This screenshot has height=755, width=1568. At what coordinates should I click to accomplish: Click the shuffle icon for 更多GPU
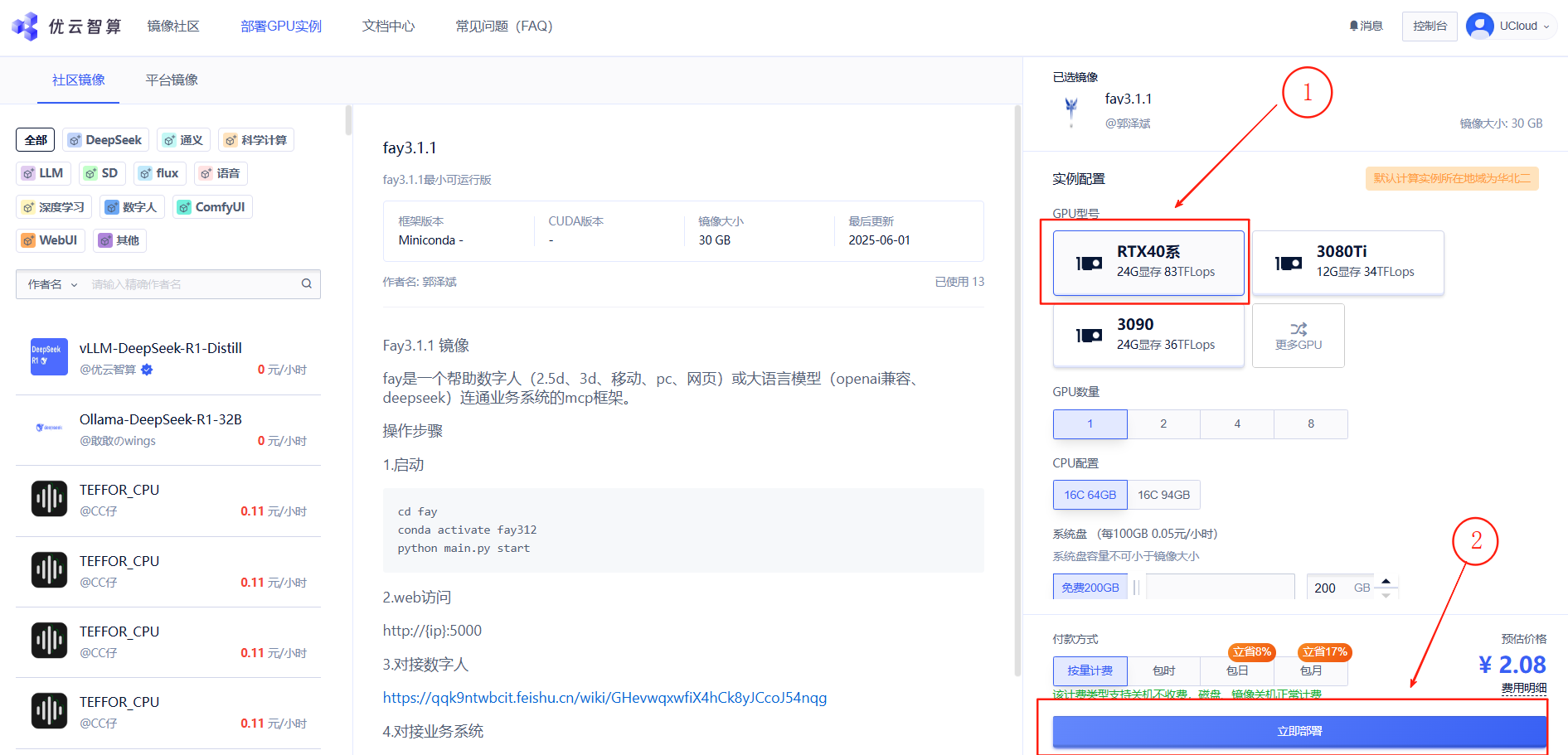tap(1299, 329)
